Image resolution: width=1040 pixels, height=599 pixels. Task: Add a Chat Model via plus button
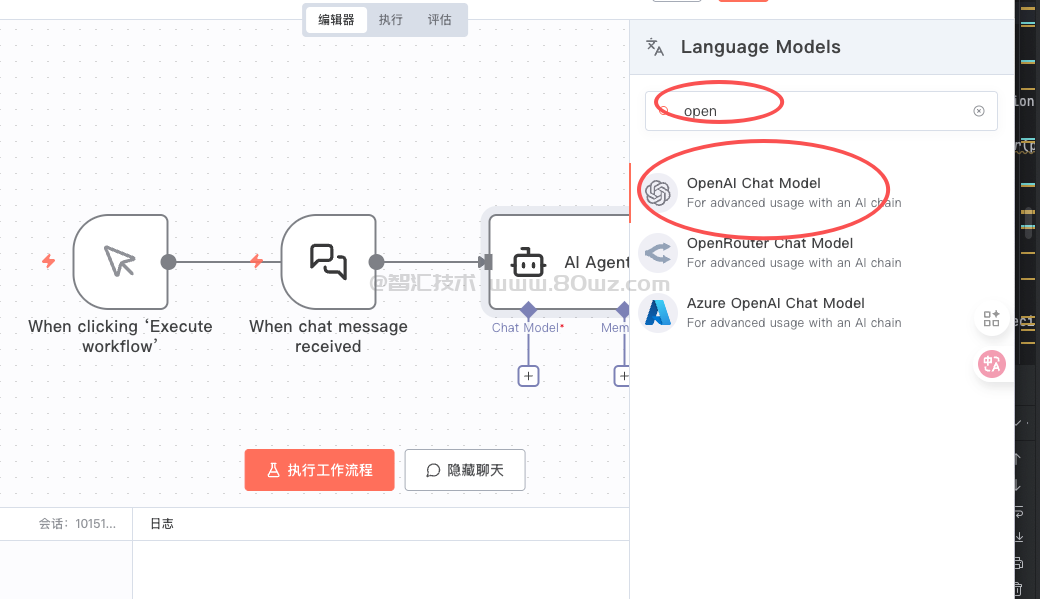click(x=528, y=376)
